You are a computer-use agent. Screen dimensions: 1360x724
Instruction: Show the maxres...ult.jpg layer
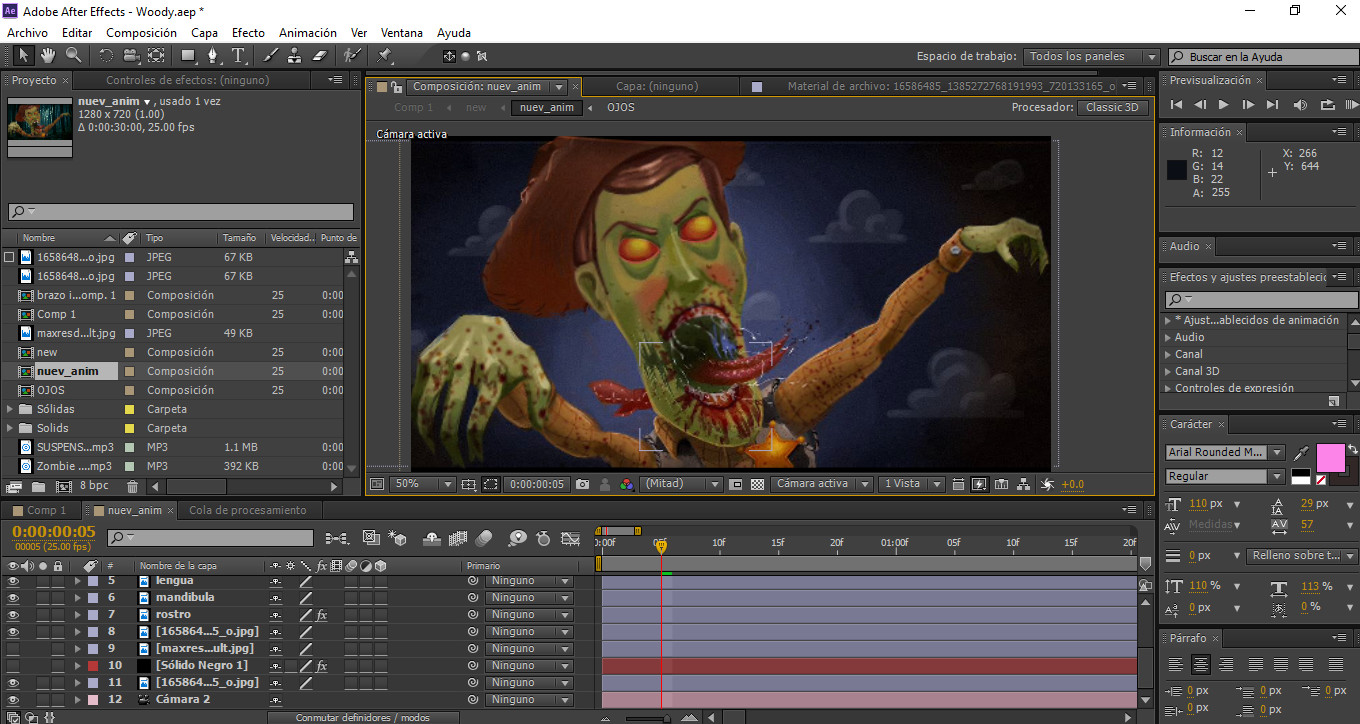coord(13,649)
